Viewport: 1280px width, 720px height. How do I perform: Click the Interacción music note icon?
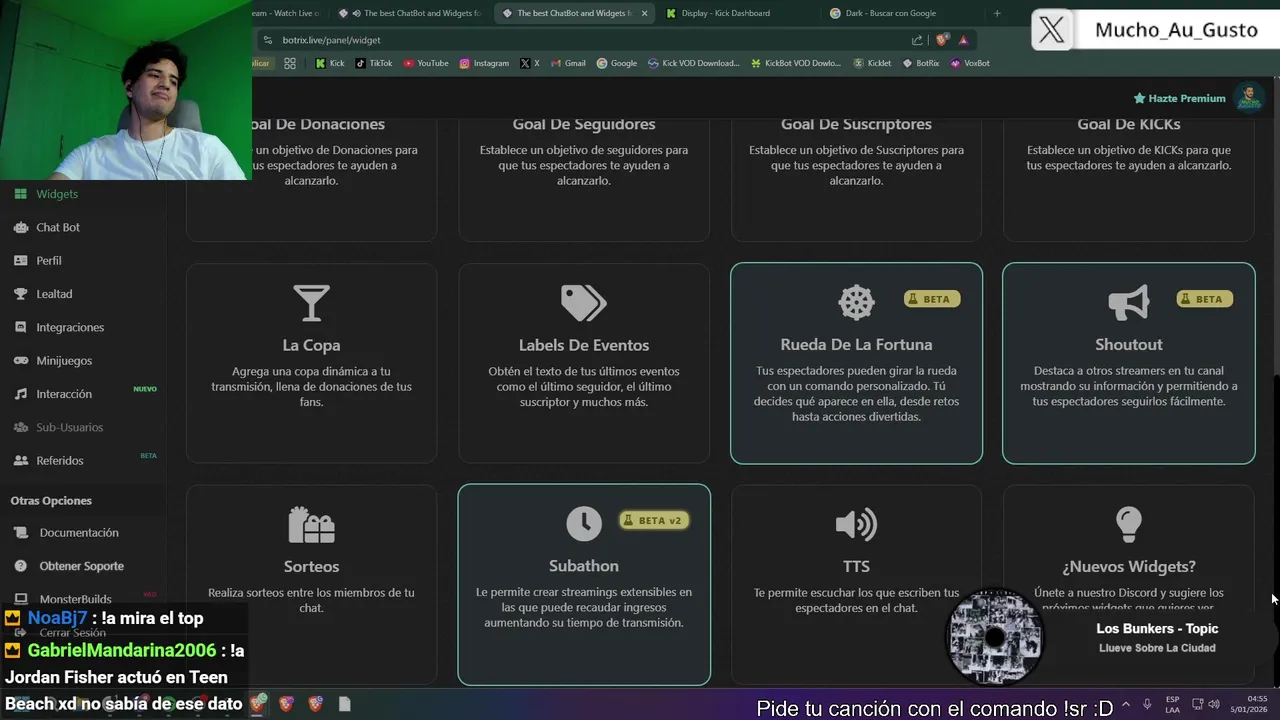[x=20, y=394]
